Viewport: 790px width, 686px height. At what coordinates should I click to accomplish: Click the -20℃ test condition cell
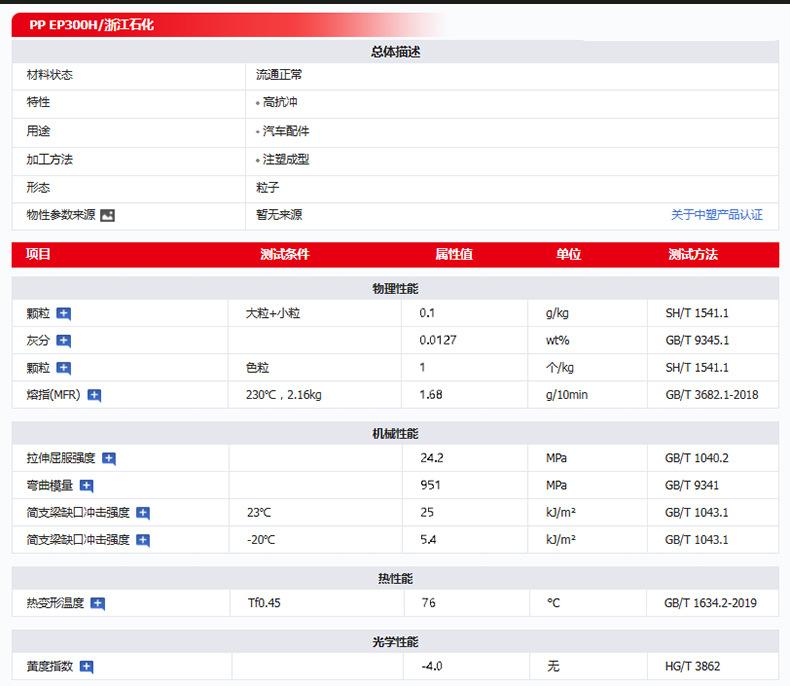click(x=261, y=539)
